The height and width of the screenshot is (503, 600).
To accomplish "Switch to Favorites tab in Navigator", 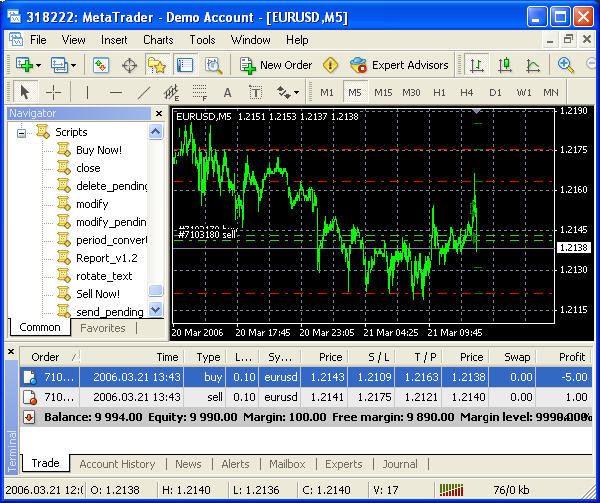I will click(103, 328).
